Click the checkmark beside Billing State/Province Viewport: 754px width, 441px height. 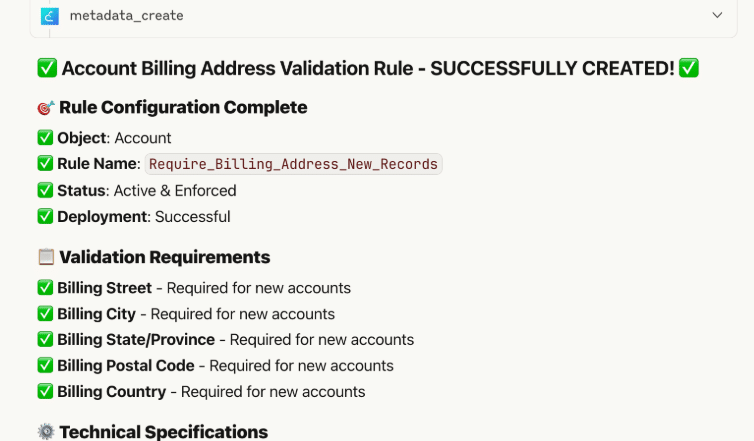coord(45,340)
